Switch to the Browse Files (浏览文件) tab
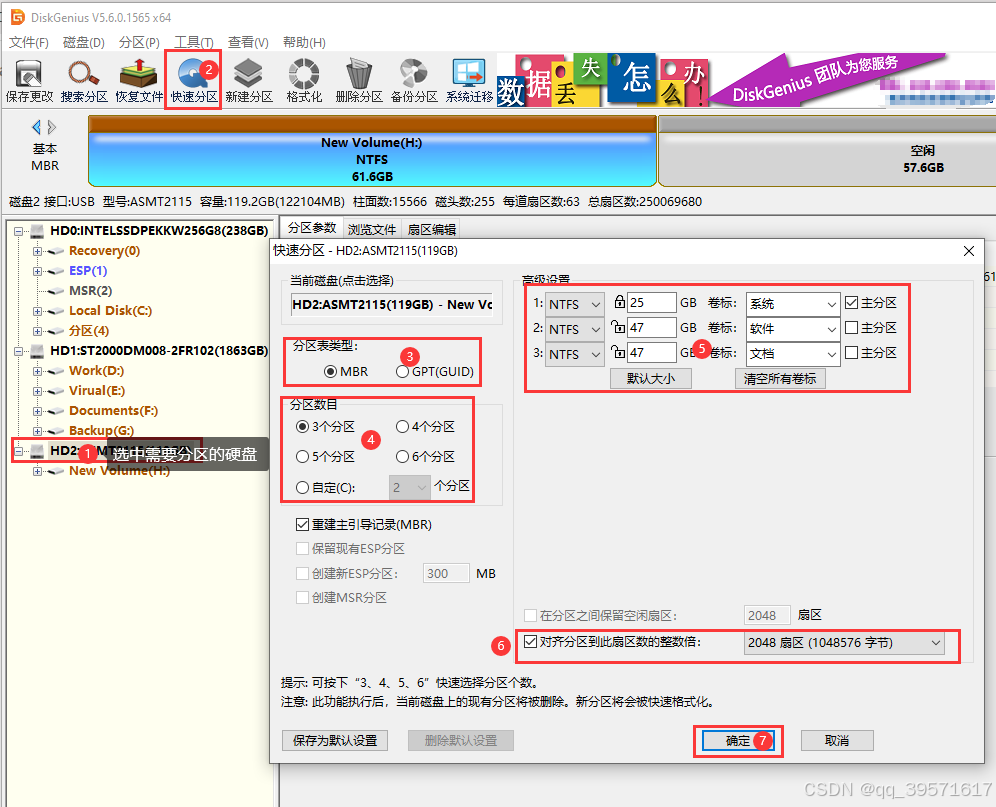The image size is (996, 807). click(372, 229)
